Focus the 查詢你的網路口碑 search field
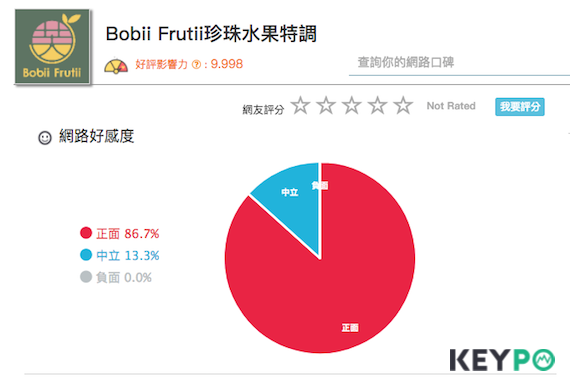This screenshot has width=570, height=382. click(x=459, y=63)
